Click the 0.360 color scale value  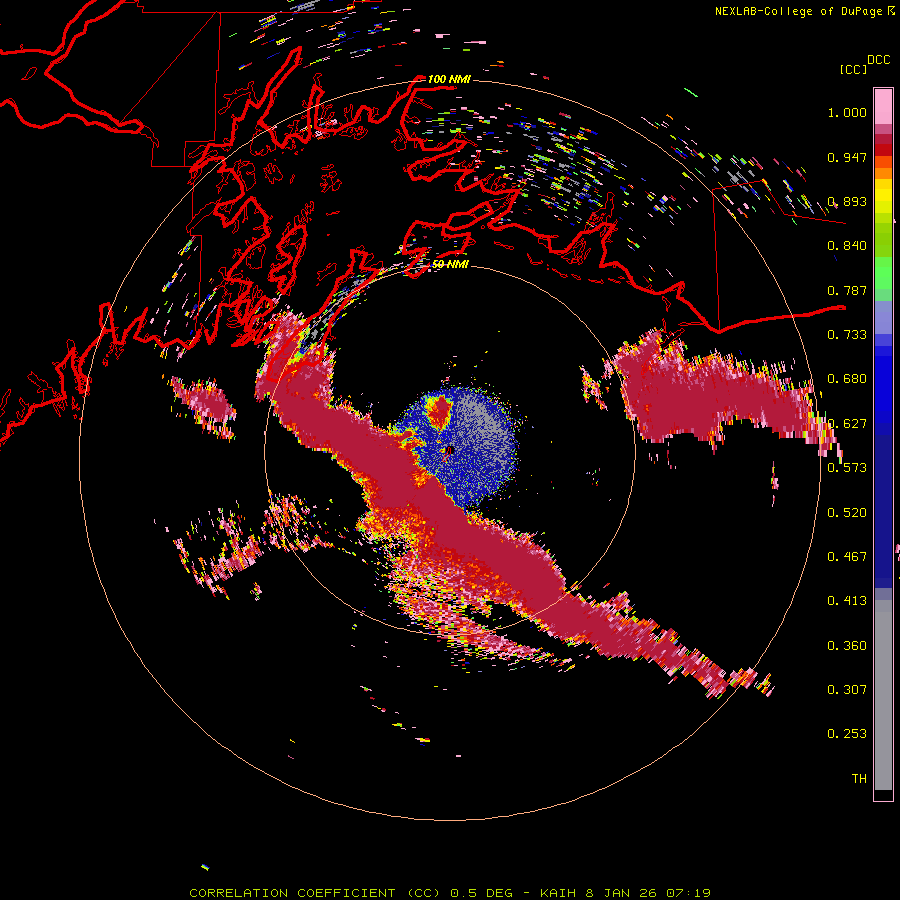847,646
